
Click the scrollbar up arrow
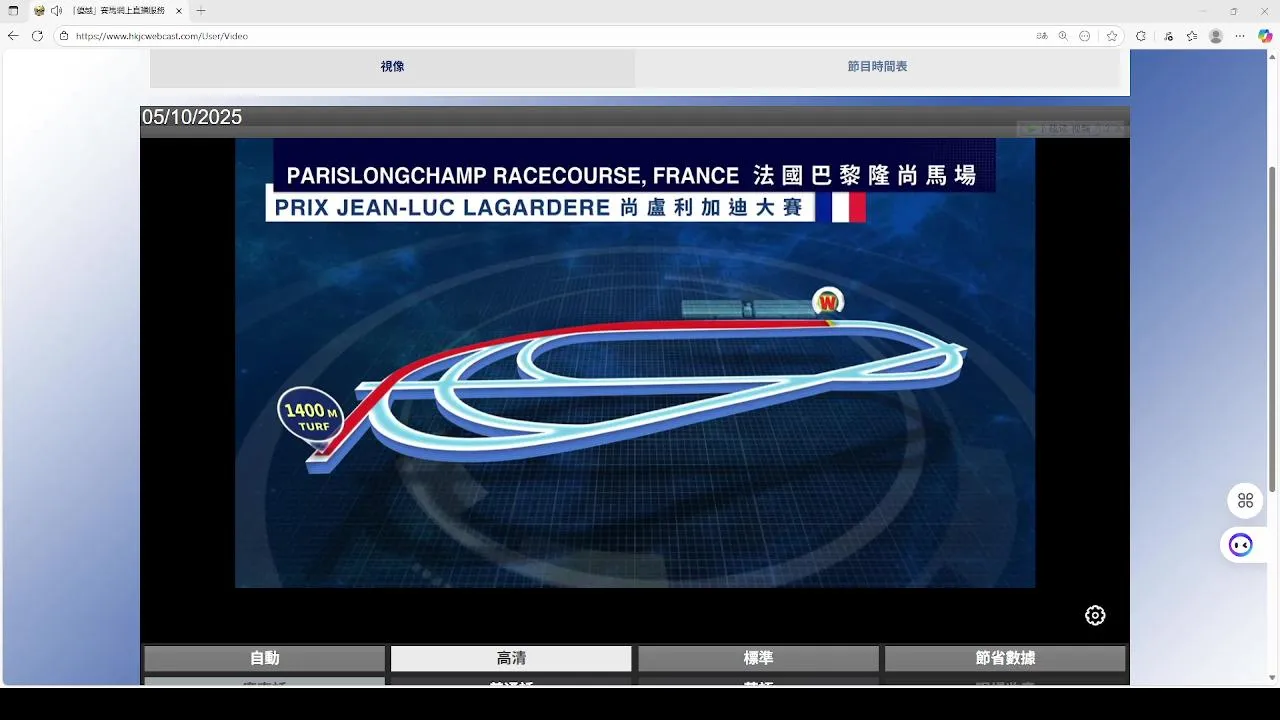(1272, 56)
